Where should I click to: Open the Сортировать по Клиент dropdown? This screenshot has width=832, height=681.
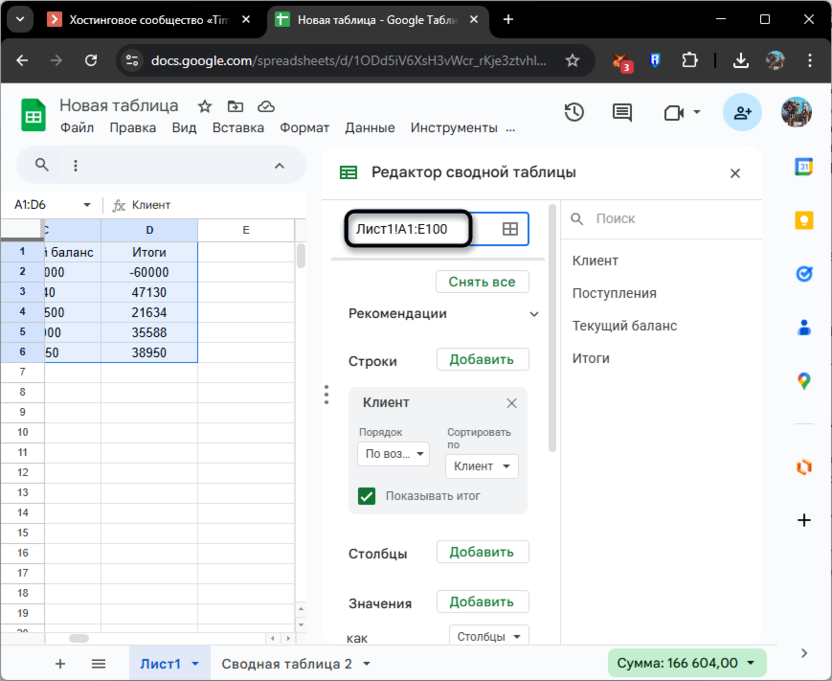[x=482, y=466]
